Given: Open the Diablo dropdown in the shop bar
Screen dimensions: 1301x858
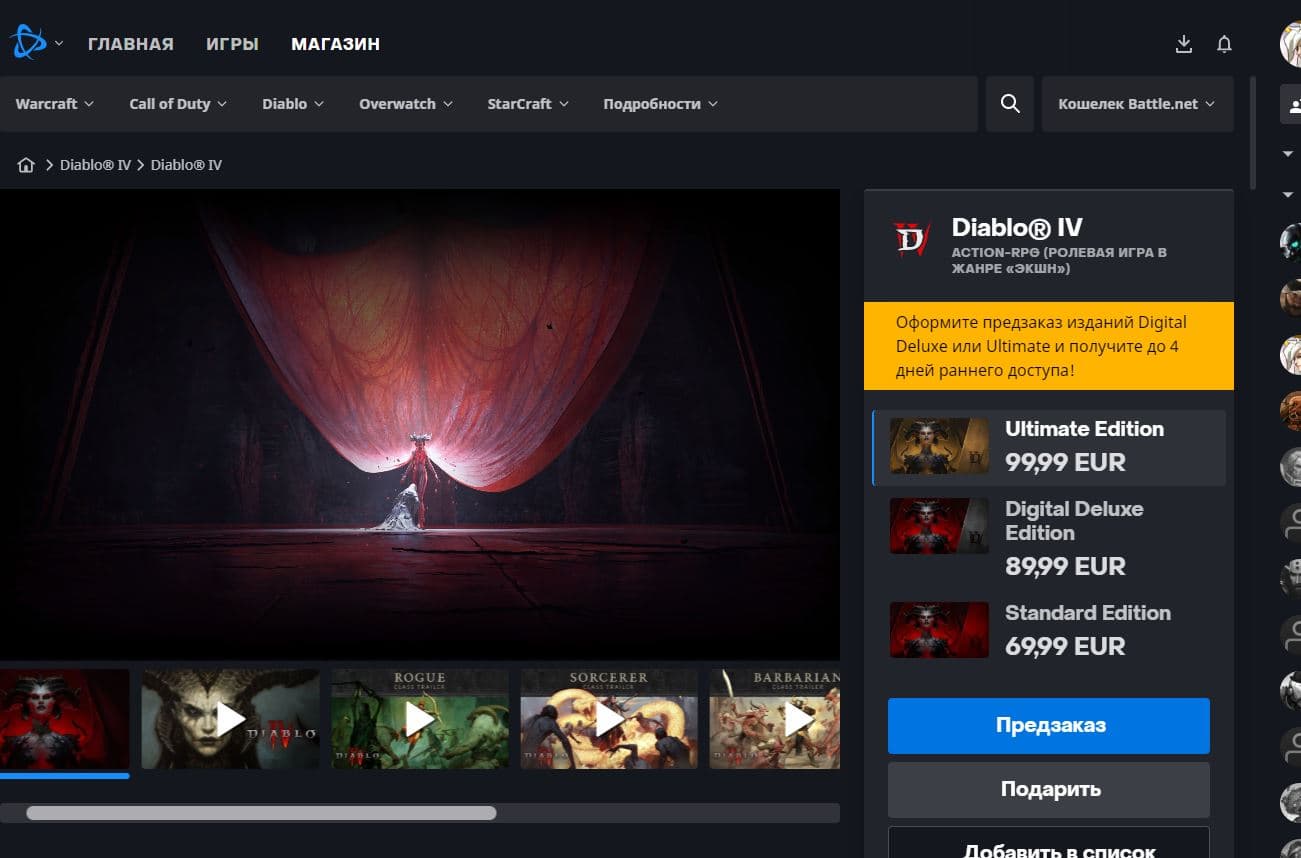Looking at the screenshot, I should point(293,104).
